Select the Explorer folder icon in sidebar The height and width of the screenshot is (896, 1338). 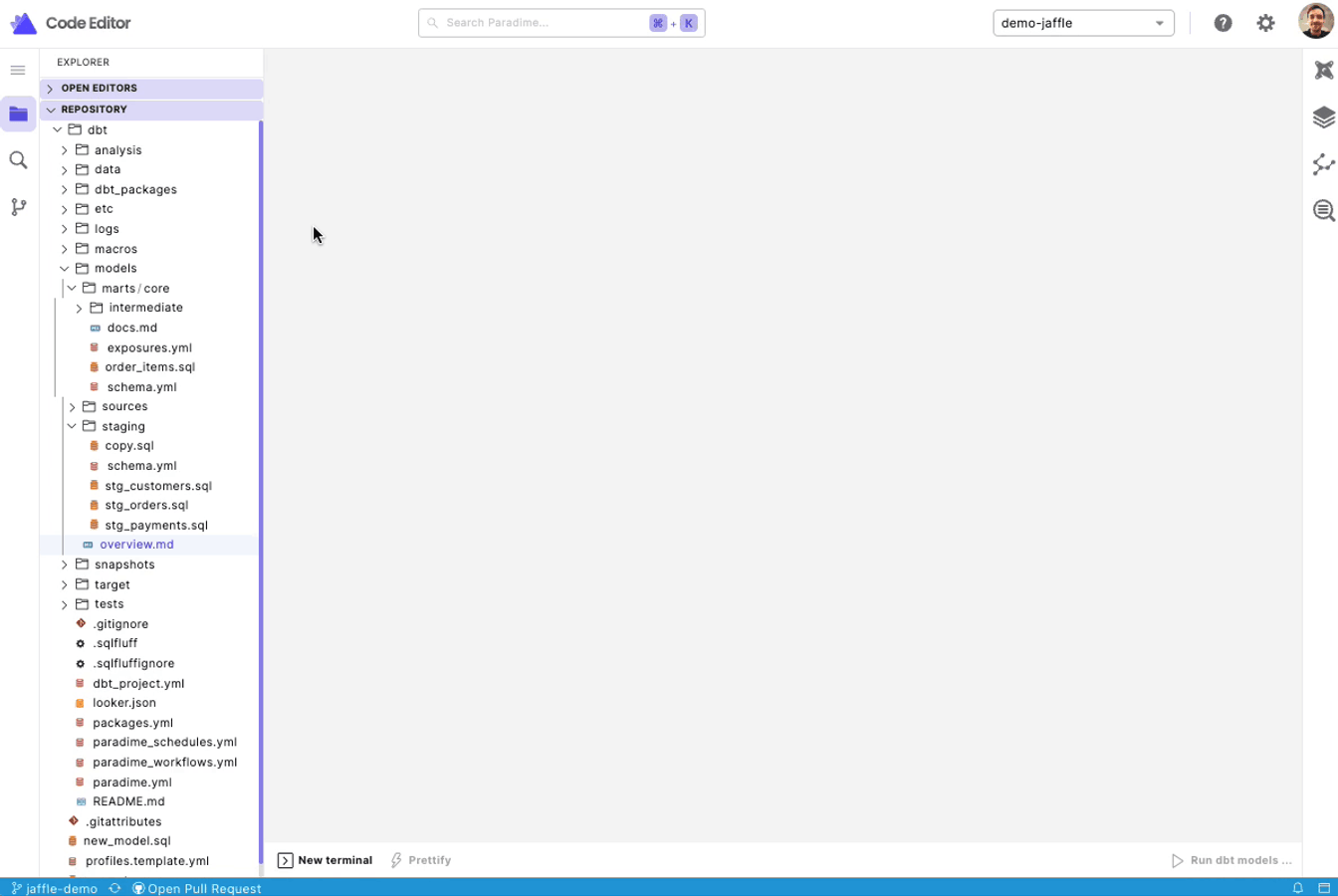[18, 114]
